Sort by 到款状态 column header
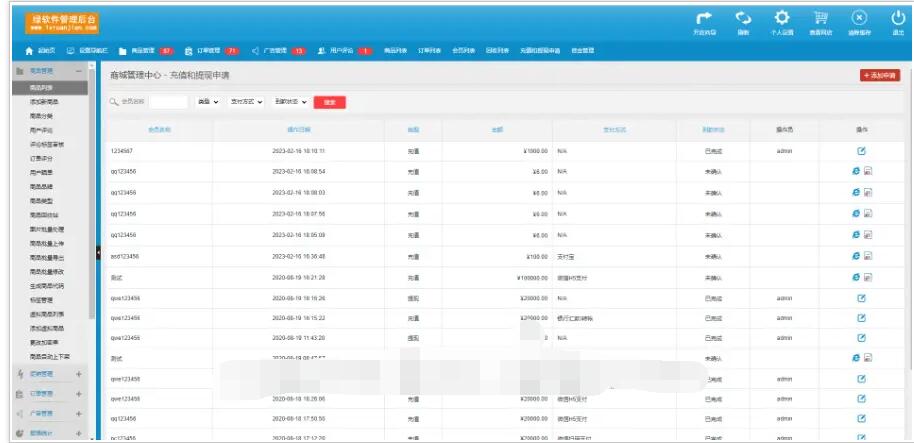 pos(713,130)
